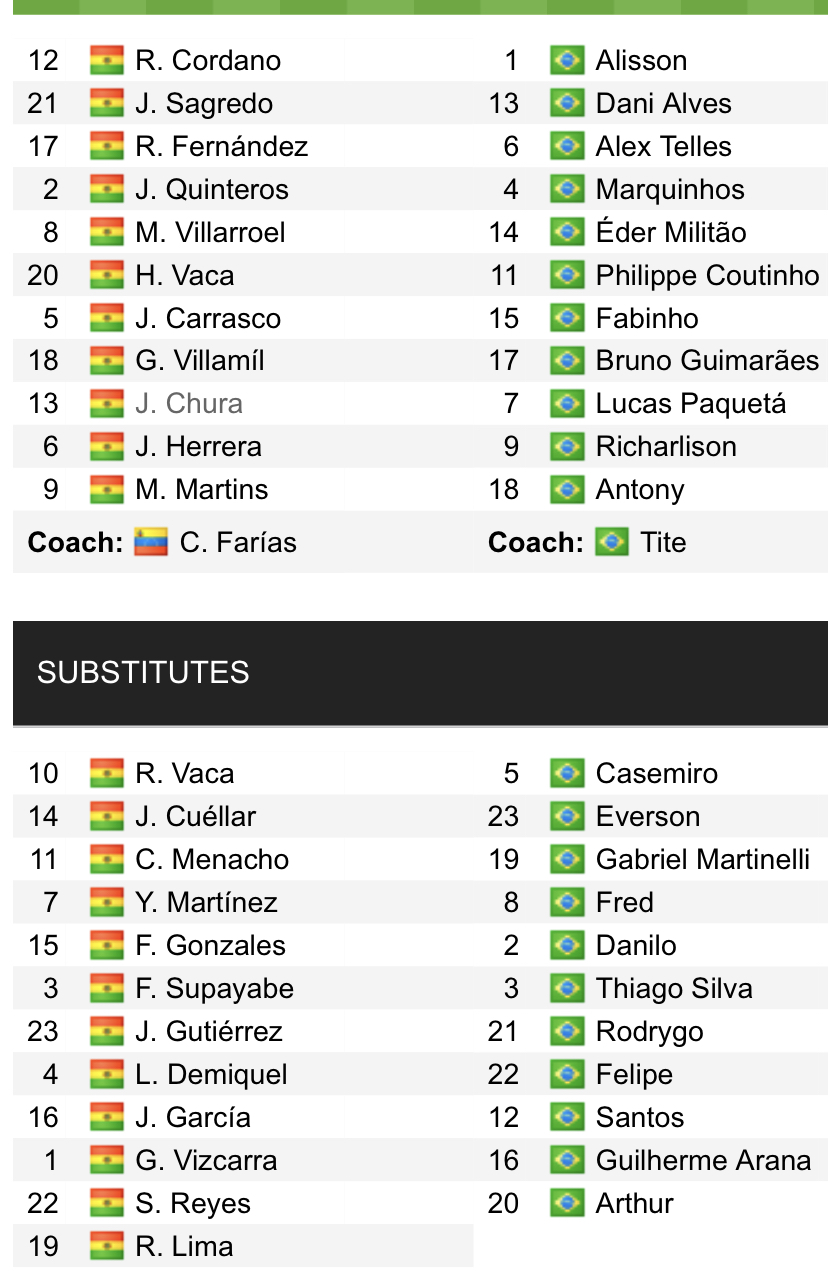Screen dimensions: 828x1279
Task: Select player J. Chura in the lineup
Action: [189, 403]
